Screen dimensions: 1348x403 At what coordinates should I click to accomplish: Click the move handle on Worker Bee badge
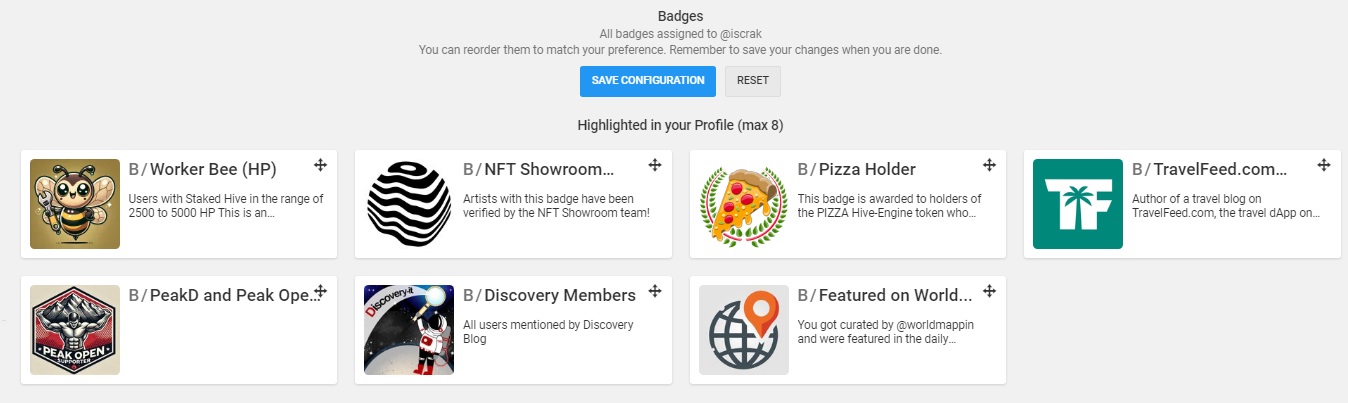tap(321, 165)
